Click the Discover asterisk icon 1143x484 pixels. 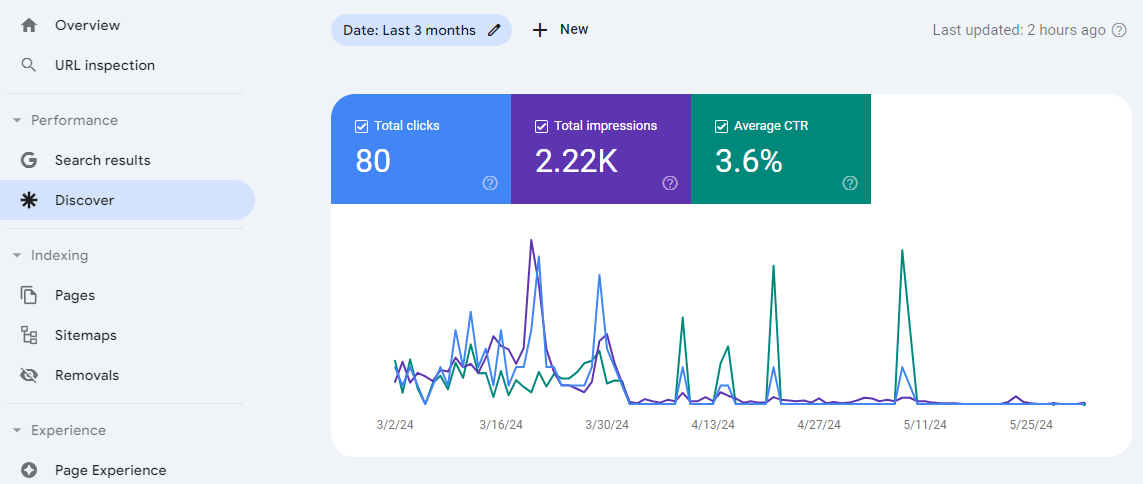click(x=29, y=200)
